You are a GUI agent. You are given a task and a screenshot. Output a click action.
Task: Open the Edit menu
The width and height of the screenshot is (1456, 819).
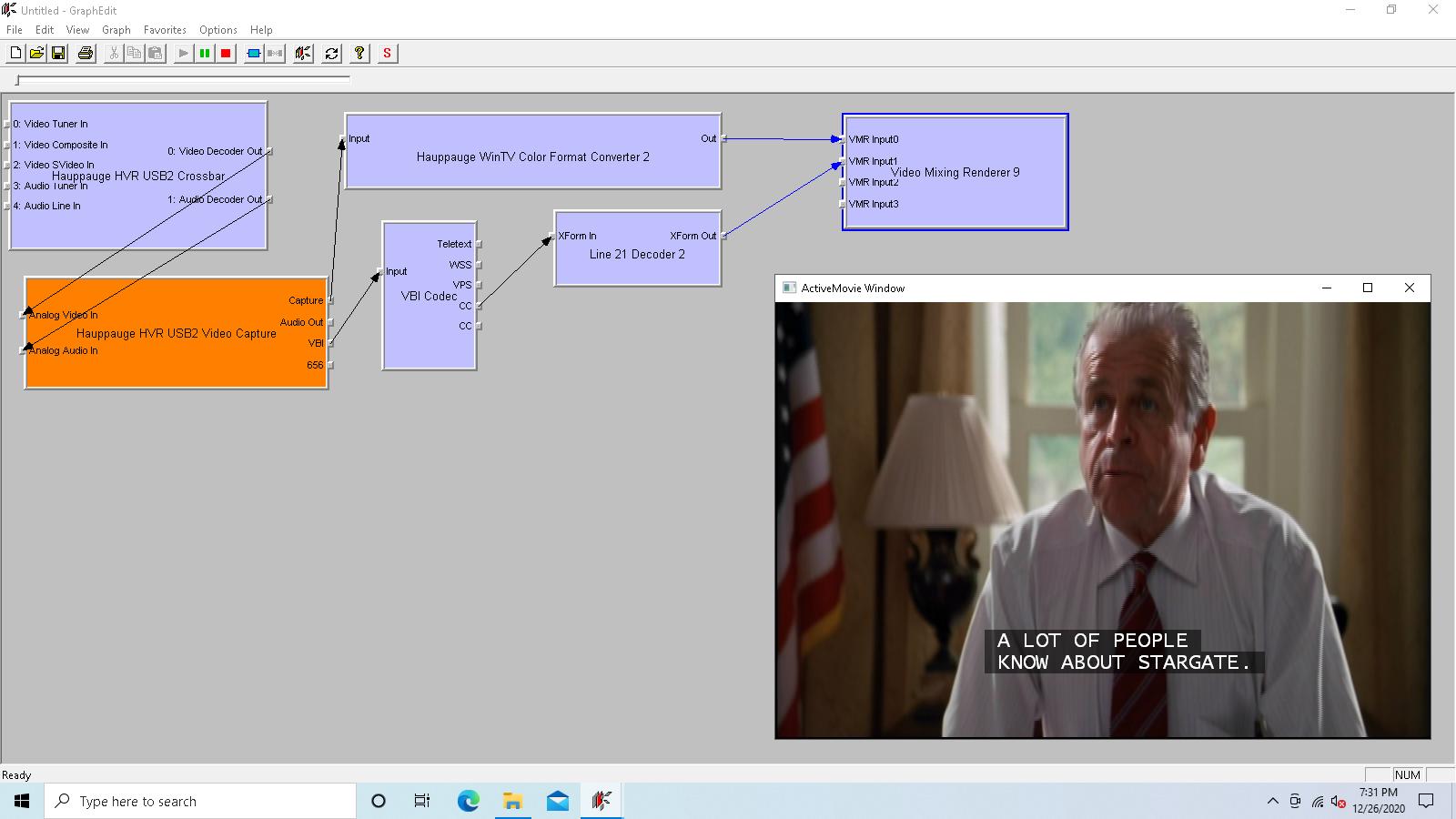point(45,30)
